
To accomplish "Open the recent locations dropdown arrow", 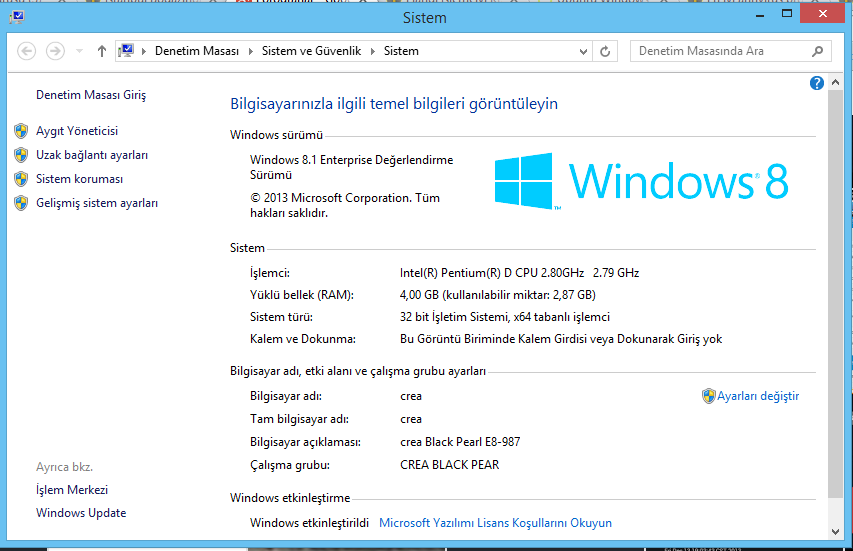I will [79, 51].
